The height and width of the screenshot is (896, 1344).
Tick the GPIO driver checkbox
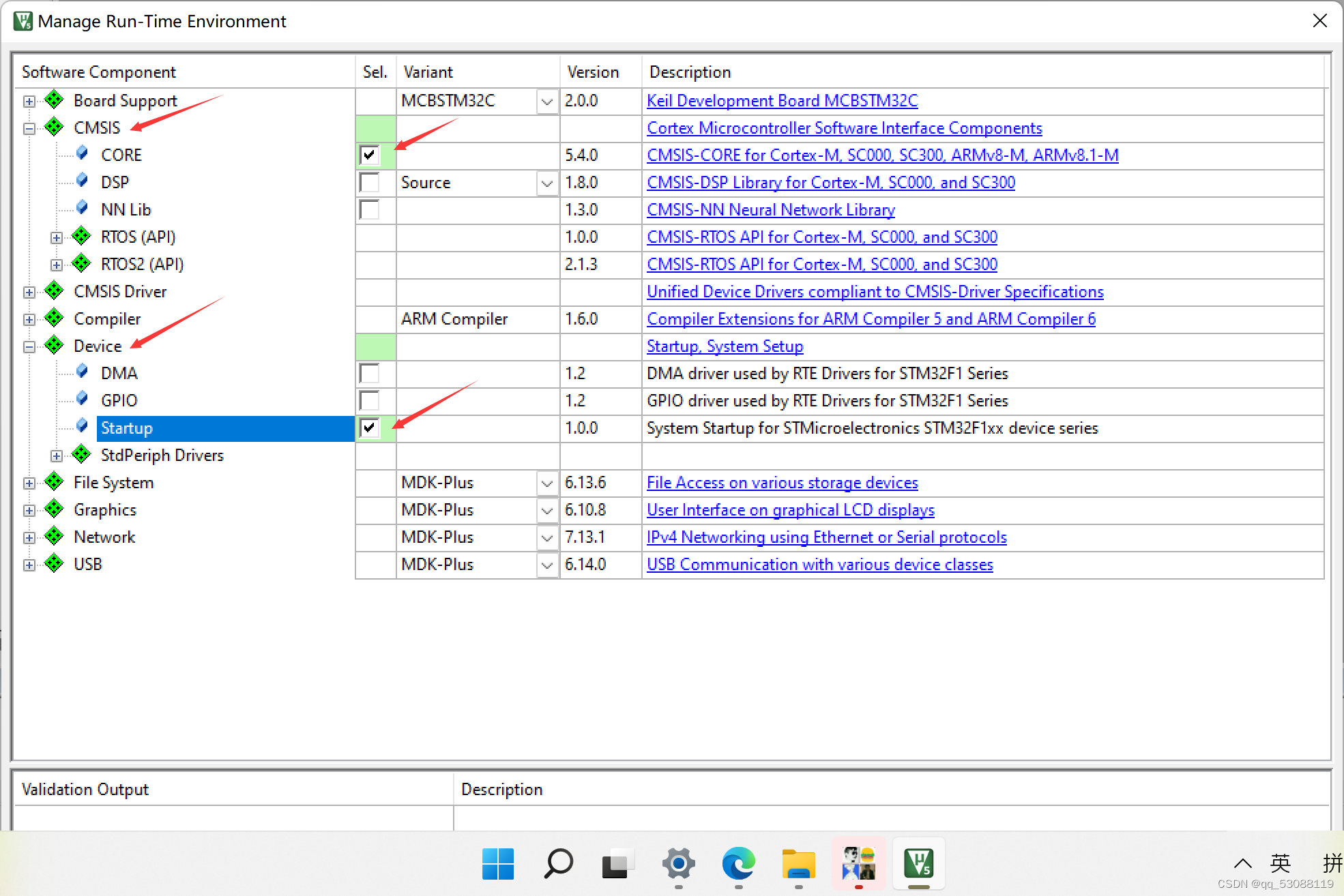pyautogui.click(x=369, y=400)
